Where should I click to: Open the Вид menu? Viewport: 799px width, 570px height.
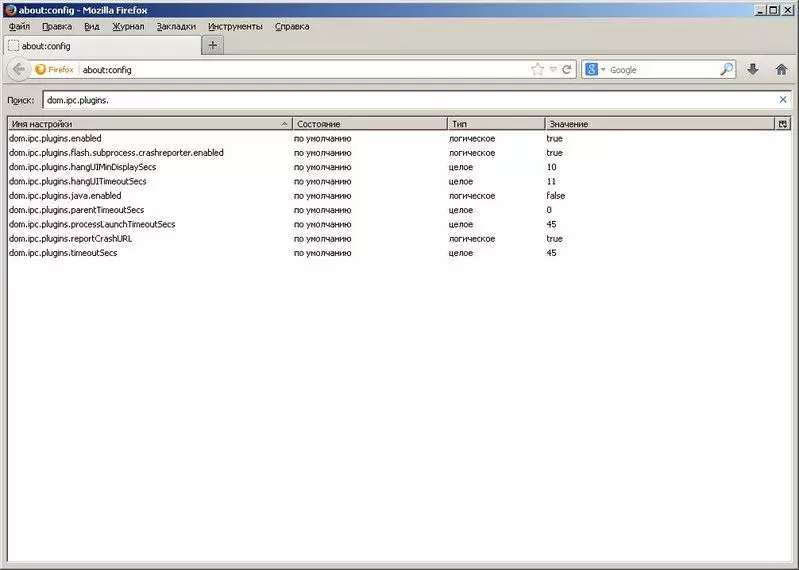92,26
